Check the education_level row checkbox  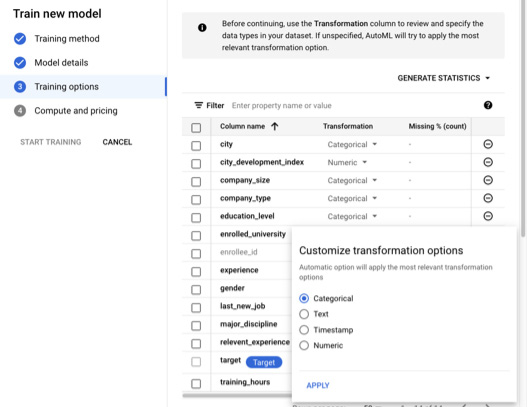(x=196, y=218)
